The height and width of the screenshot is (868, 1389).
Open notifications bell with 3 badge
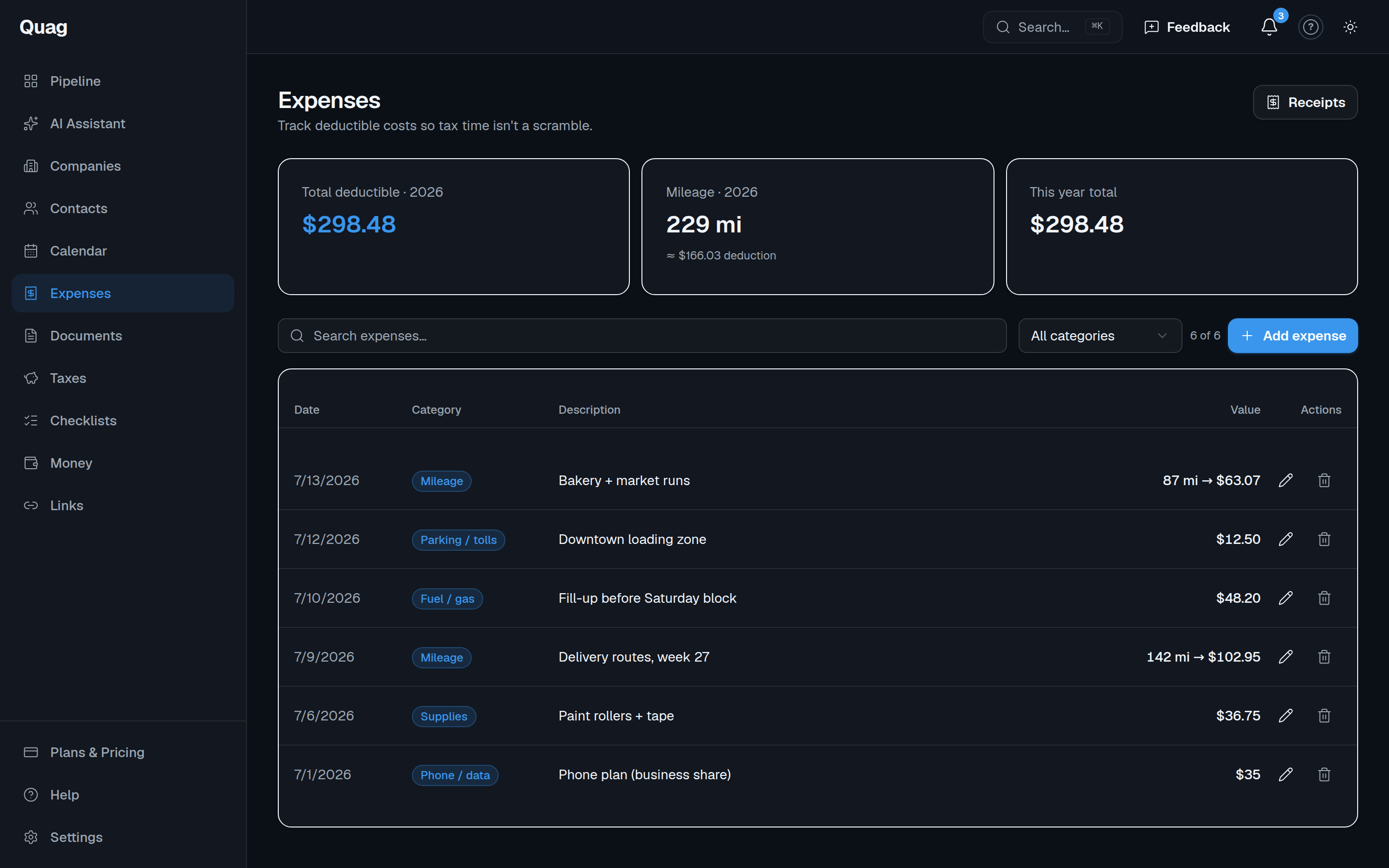pos(1269,27)
